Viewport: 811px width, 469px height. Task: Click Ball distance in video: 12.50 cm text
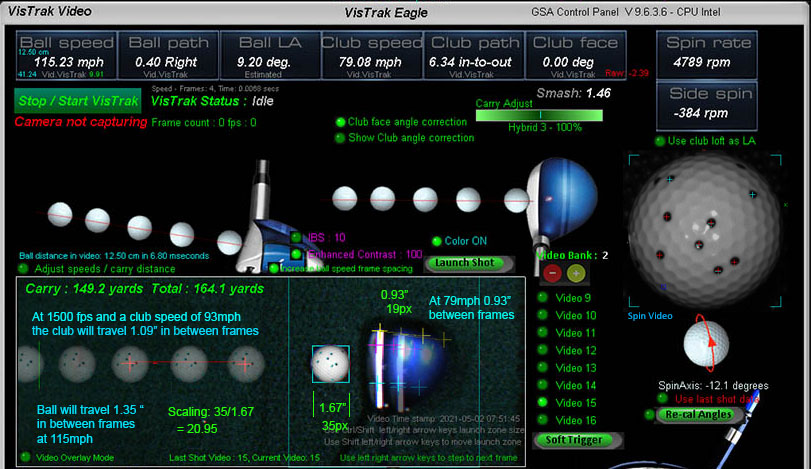114,255
